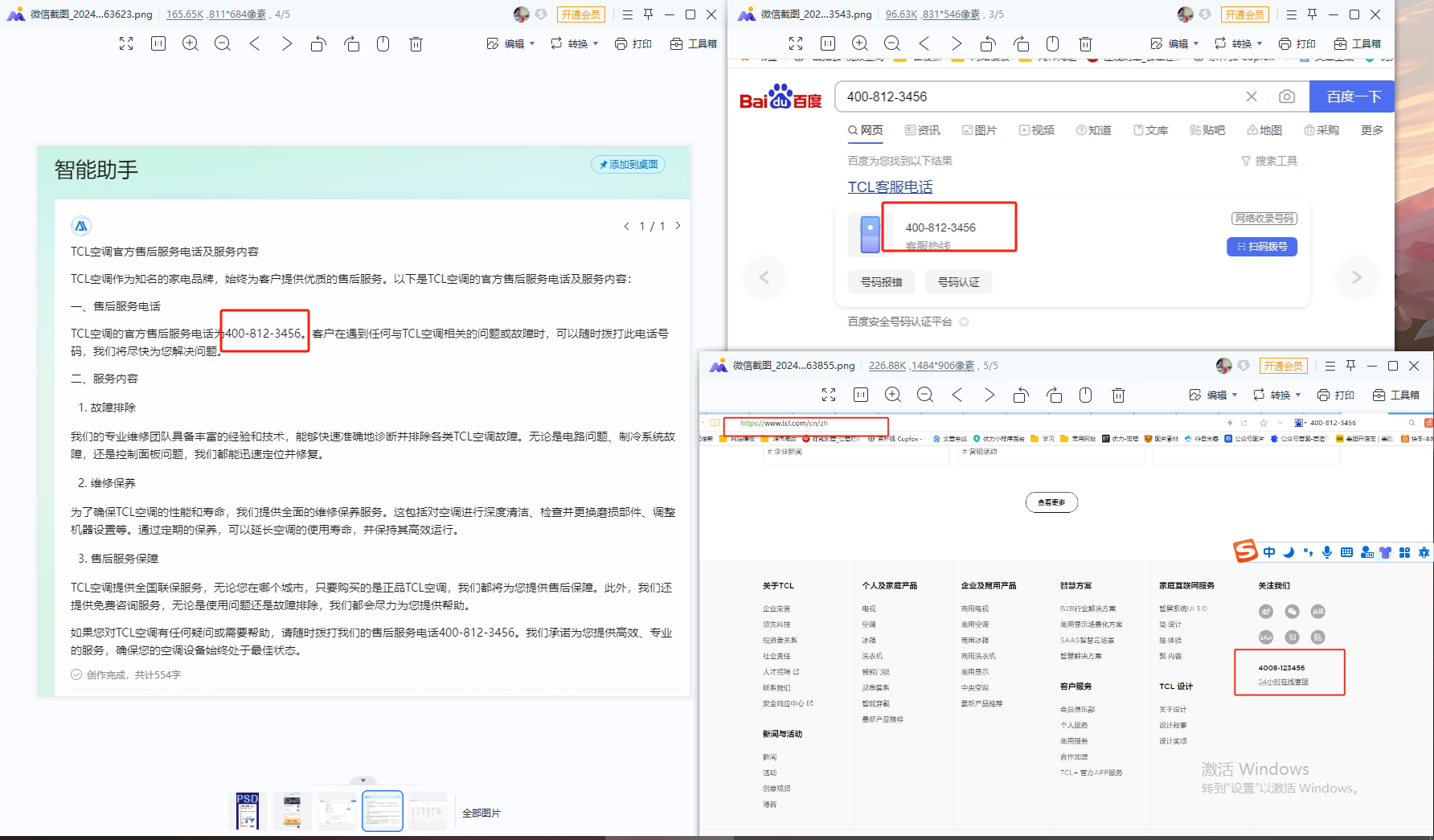Open 工具箱 in the 63623.png window

[693, 44]
